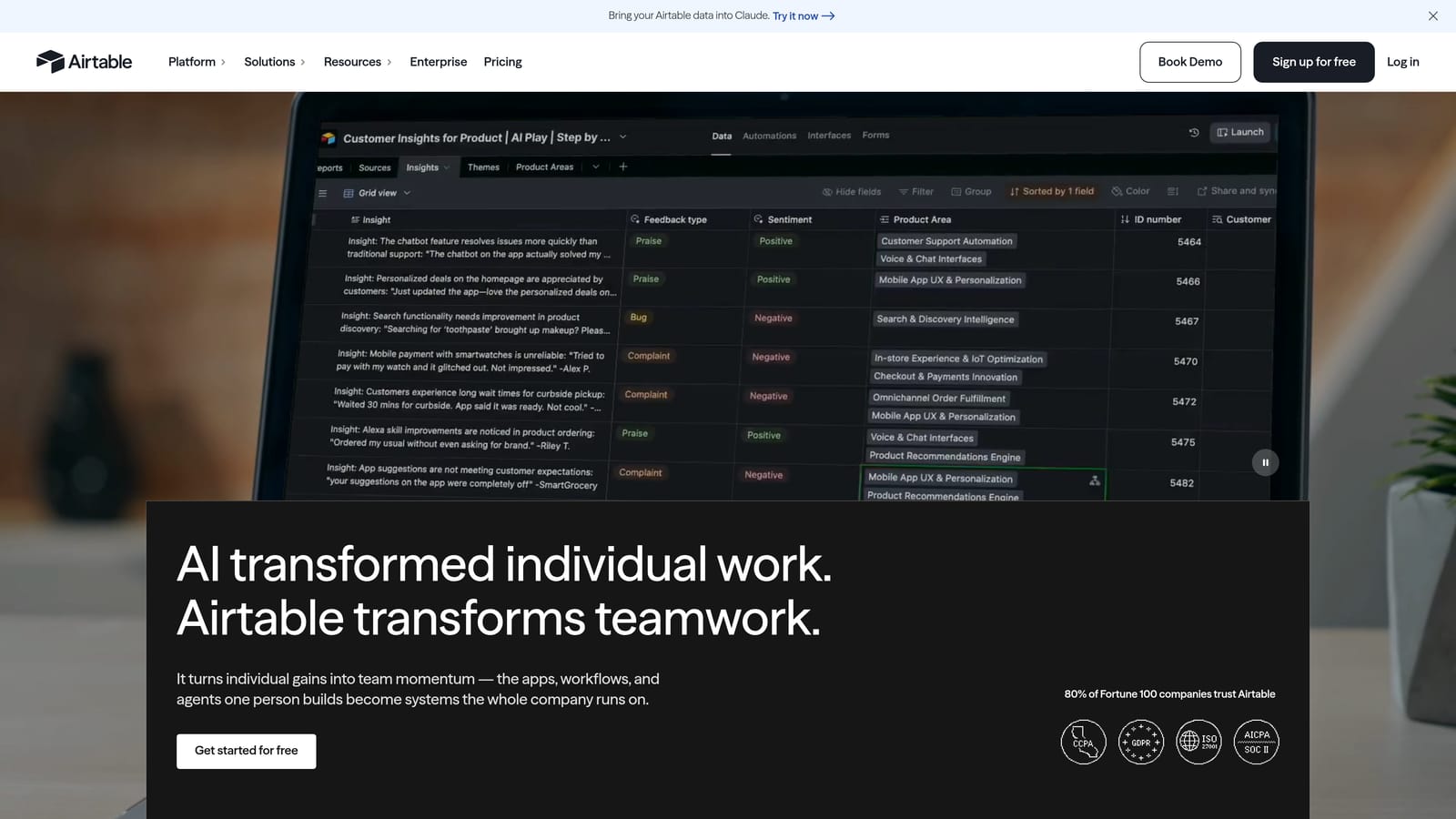Open the Solutions menu
Viewport: 1456px width, 819px height.
point(275,62)
